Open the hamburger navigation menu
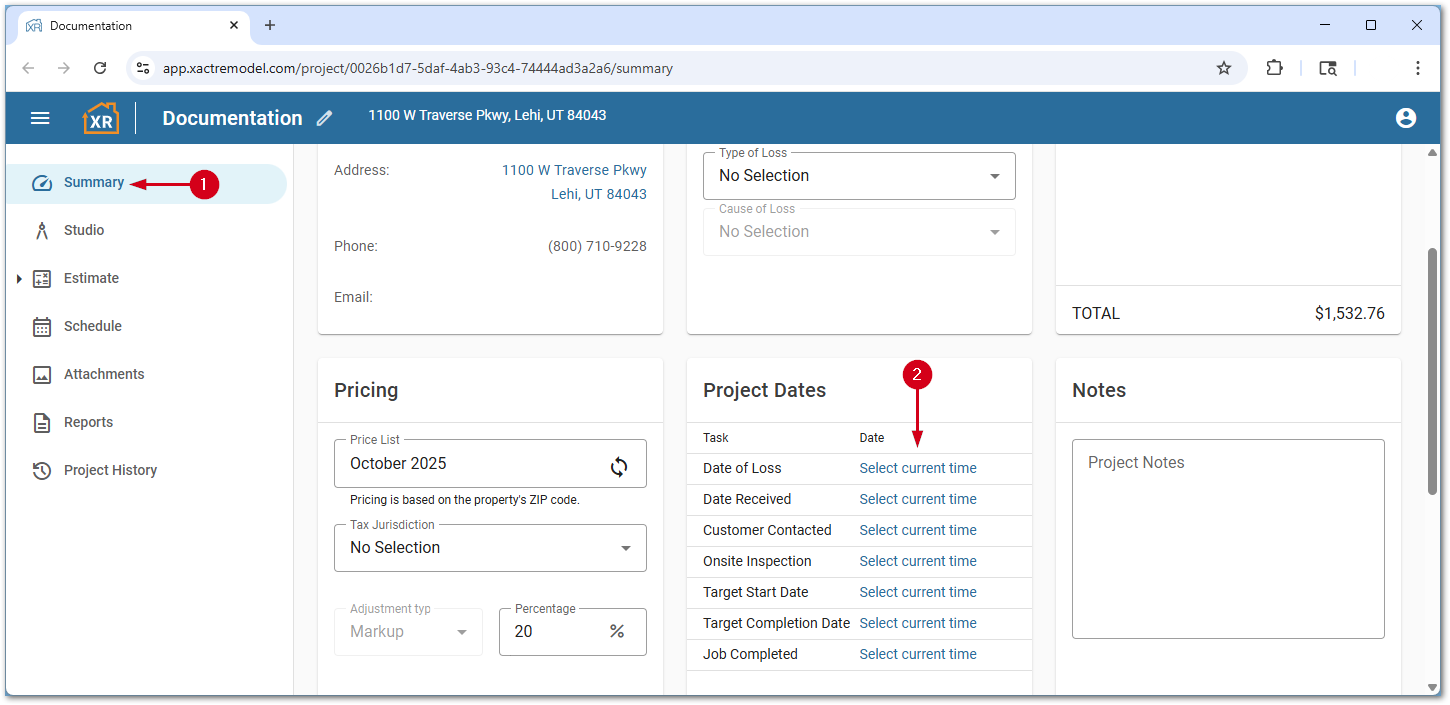 [40, 118]
